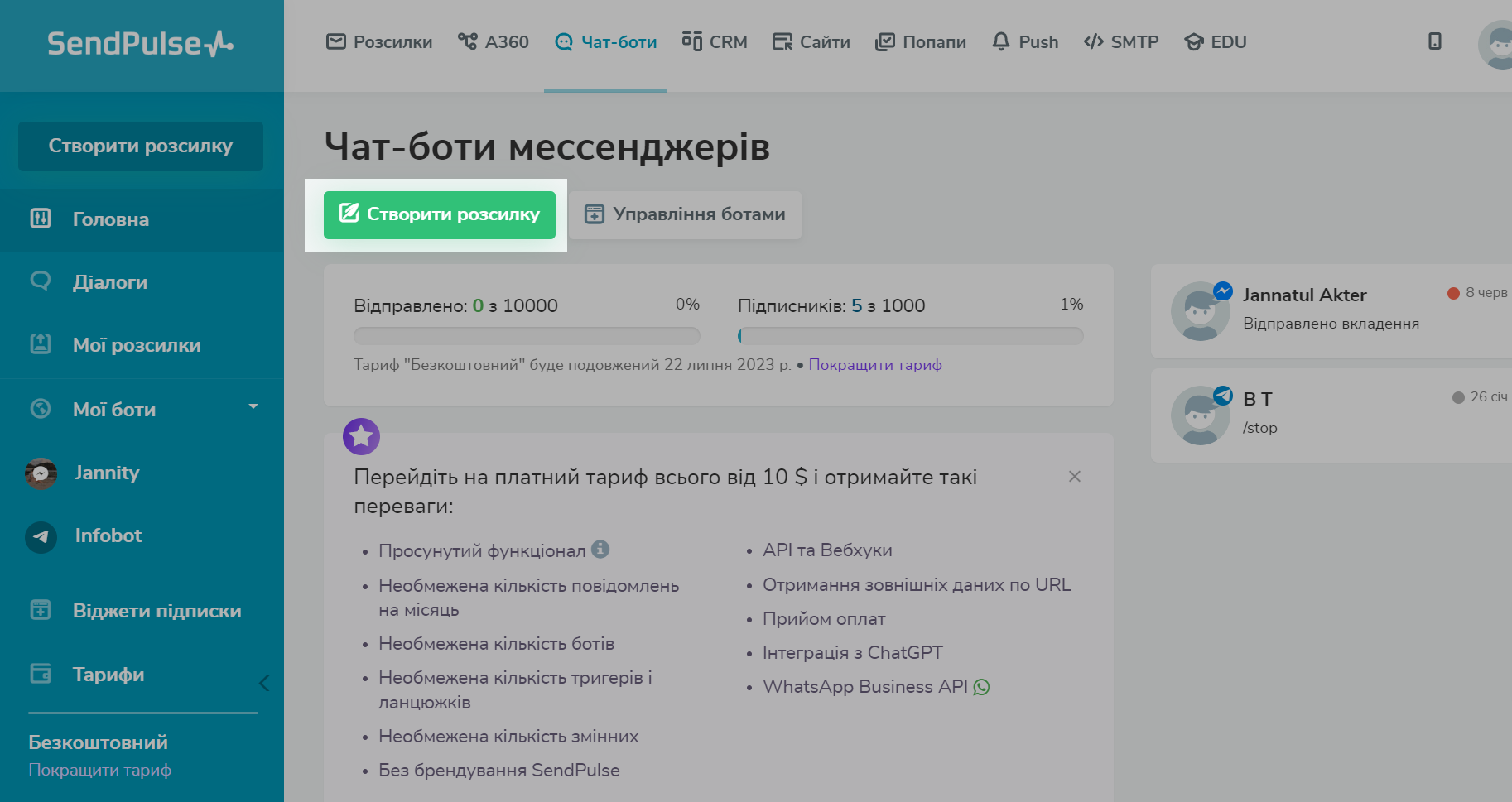Click Управління ботами button
This screenshot has width=1512, height=802.
pos(685,214)
